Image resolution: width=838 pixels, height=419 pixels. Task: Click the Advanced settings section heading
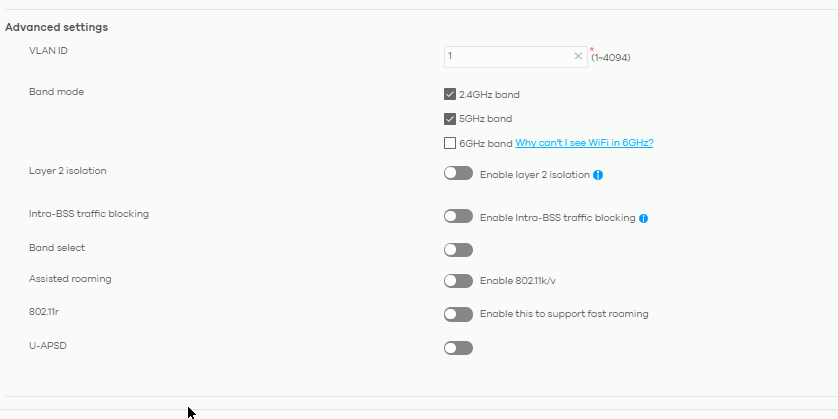click(57, 27)
